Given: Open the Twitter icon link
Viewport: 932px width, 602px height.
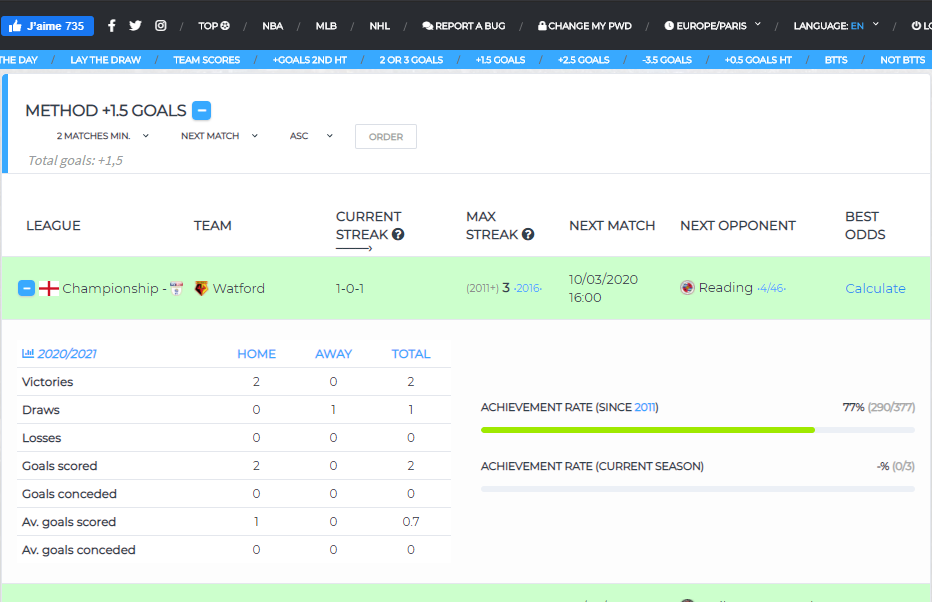Looking at the screenshot, I should [136, 26].
